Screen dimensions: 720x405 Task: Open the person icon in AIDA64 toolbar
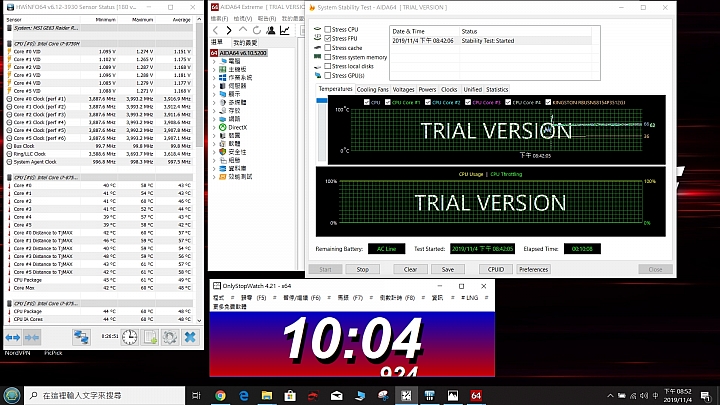tap(270, 30)
